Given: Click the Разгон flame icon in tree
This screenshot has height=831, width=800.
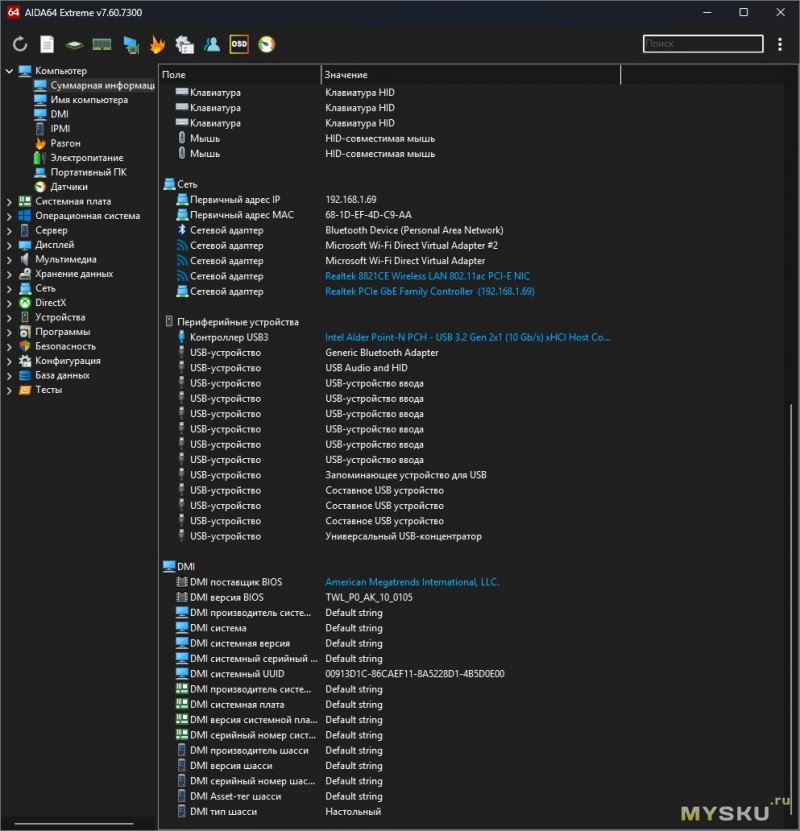Looking at the screenshot, I should tap(40, 143).
